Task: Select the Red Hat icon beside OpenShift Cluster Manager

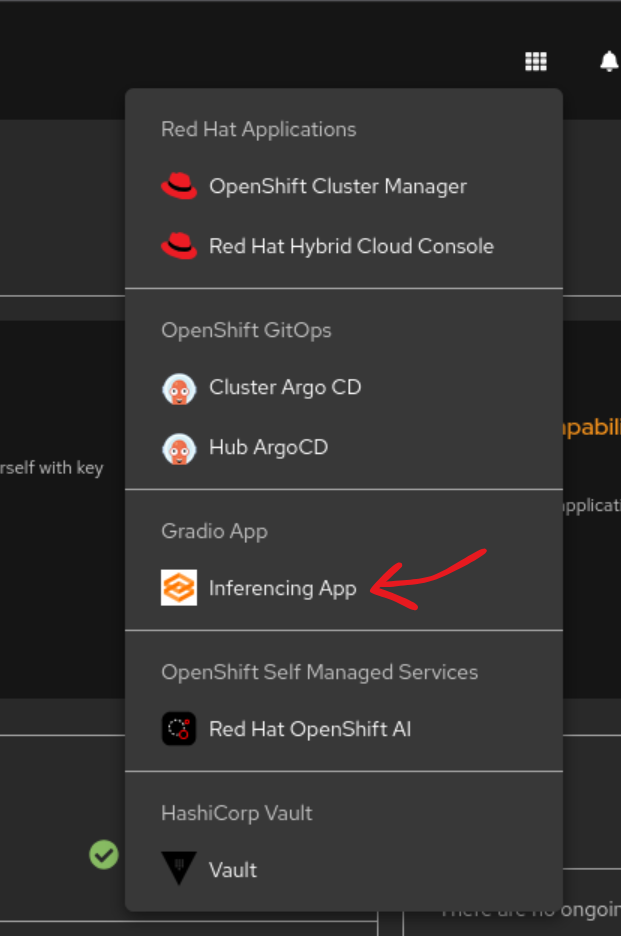Action: (180, 186)
